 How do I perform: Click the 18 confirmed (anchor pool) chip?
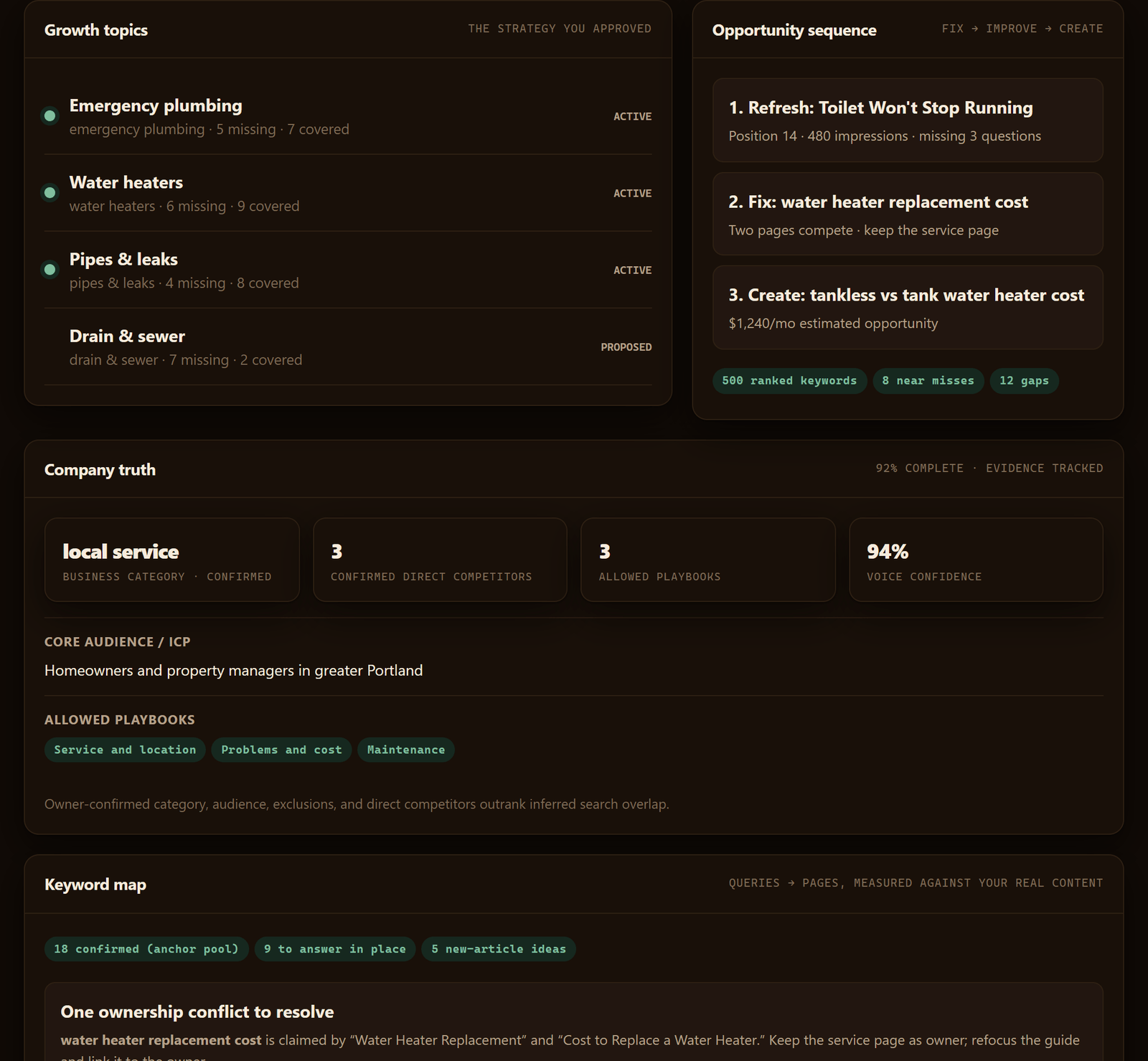146,949
